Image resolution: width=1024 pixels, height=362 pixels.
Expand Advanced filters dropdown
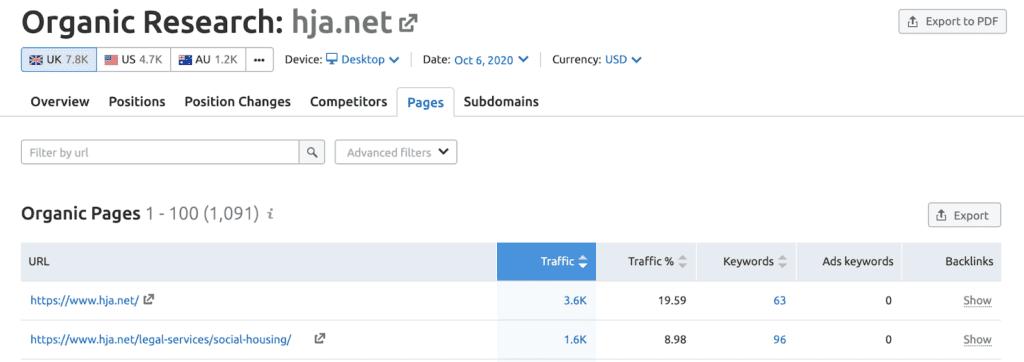click(x=396, y=152)
